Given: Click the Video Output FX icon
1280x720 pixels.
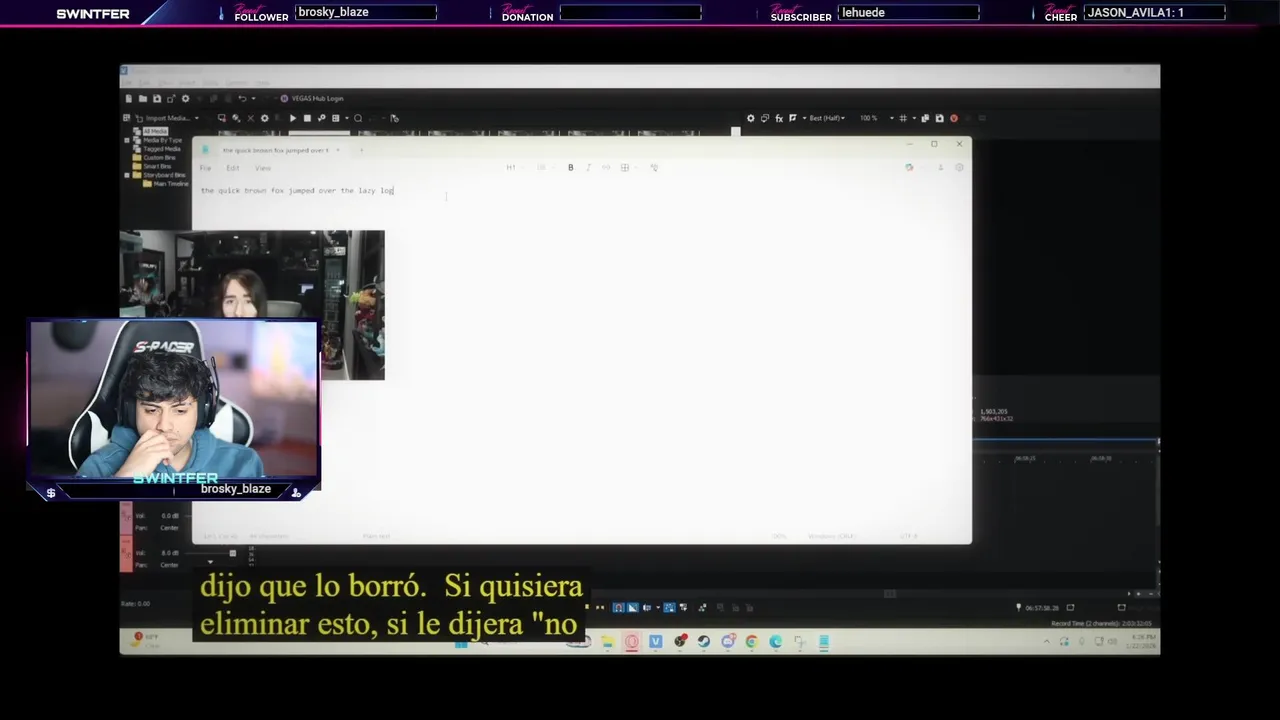Looking at the screenshot, I should click(x=779, y=118).
